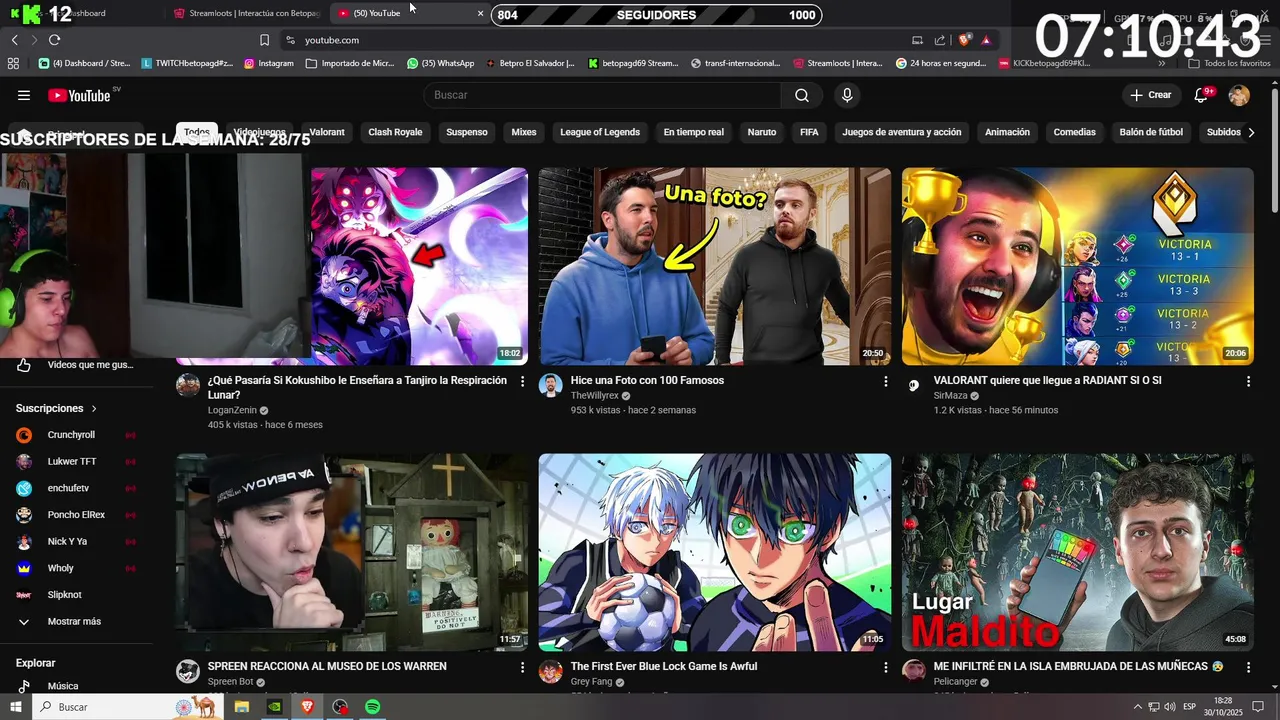The image size is (1280, 720).
Task: Click the share icon in the address bar
Action: (x=940, y=40)
